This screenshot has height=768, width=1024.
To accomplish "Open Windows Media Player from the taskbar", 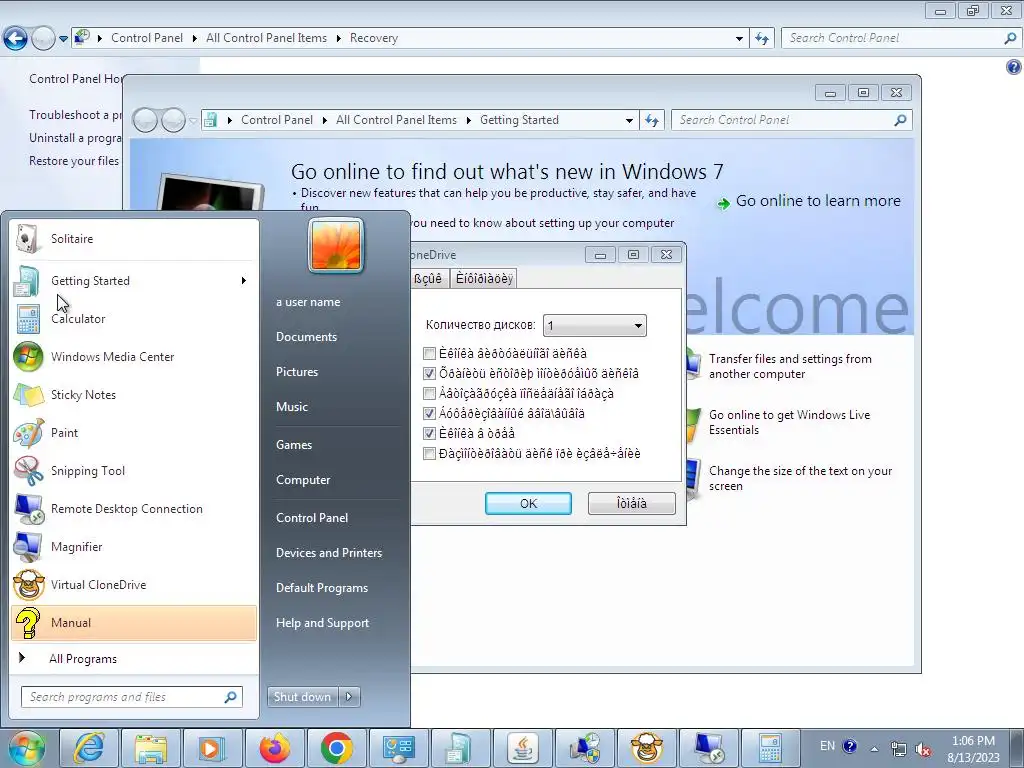I will (x=212, y=748).
